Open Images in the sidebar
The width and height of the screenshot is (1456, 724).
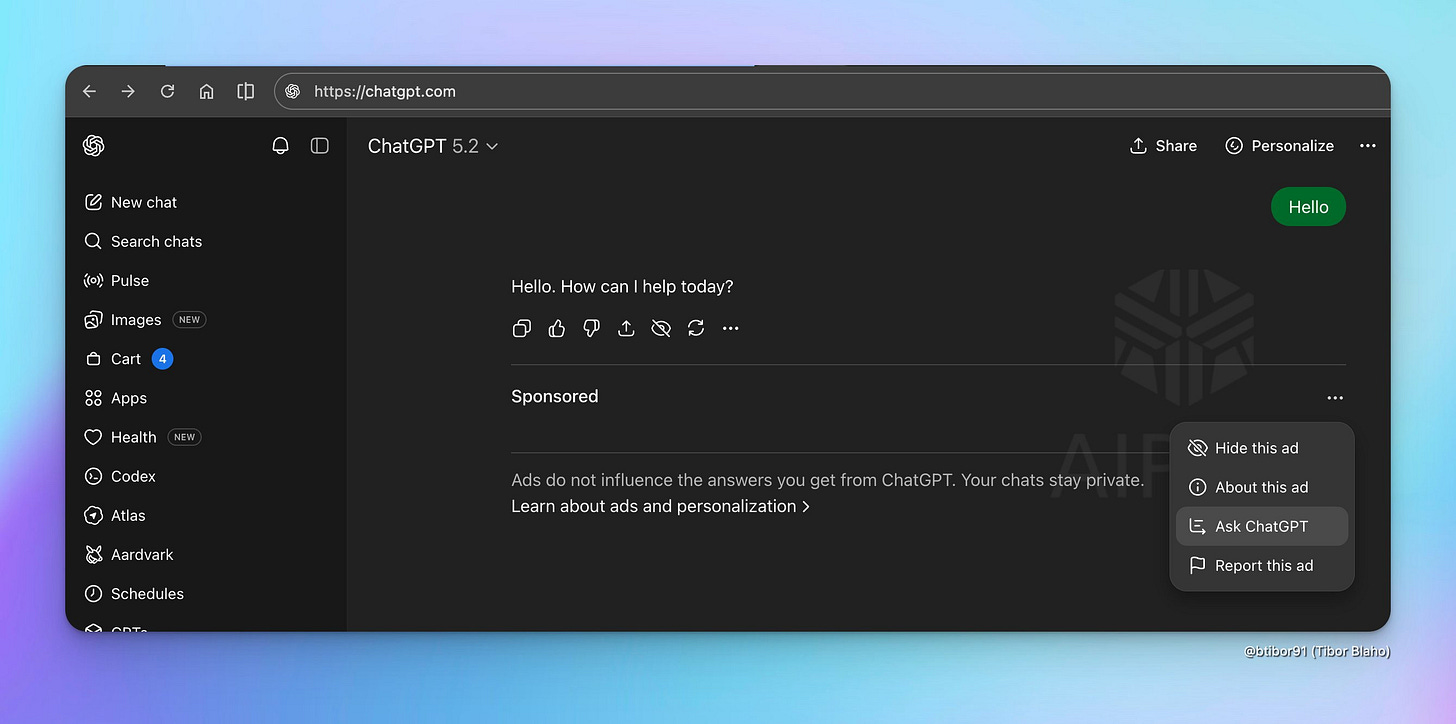(144, 320)
